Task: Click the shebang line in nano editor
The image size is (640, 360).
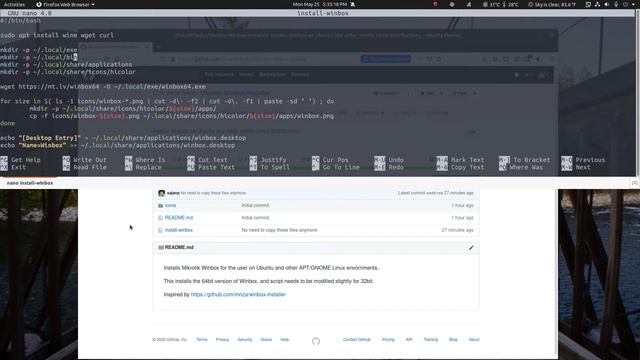Action: 20,20
